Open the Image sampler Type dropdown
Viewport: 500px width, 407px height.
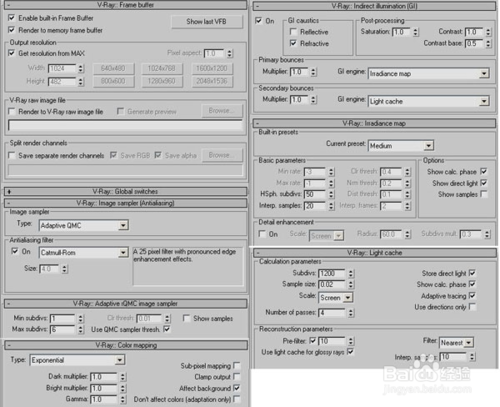[84, 225]
